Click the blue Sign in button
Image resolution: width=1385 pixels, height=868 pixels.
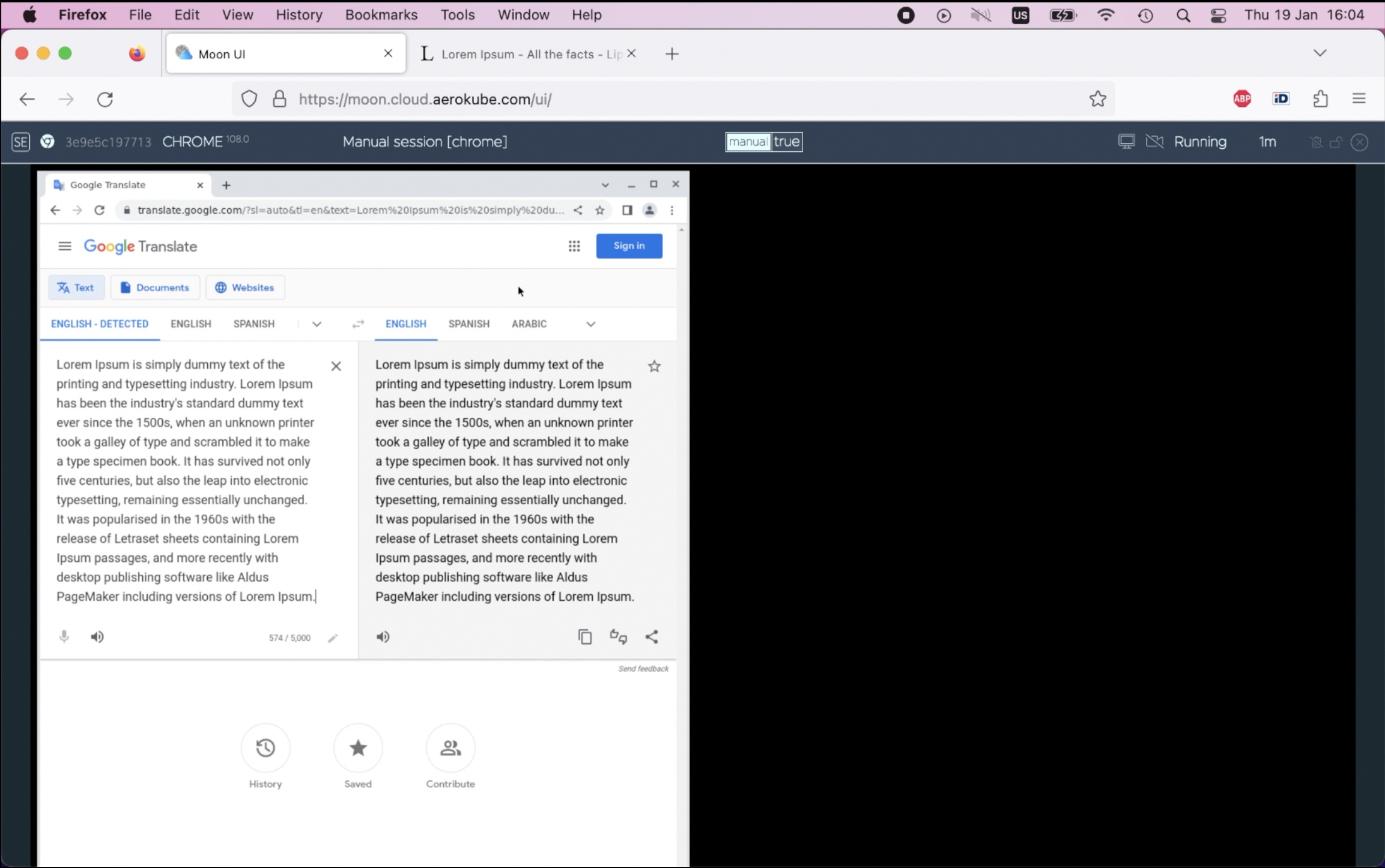[x=629, y=246]
